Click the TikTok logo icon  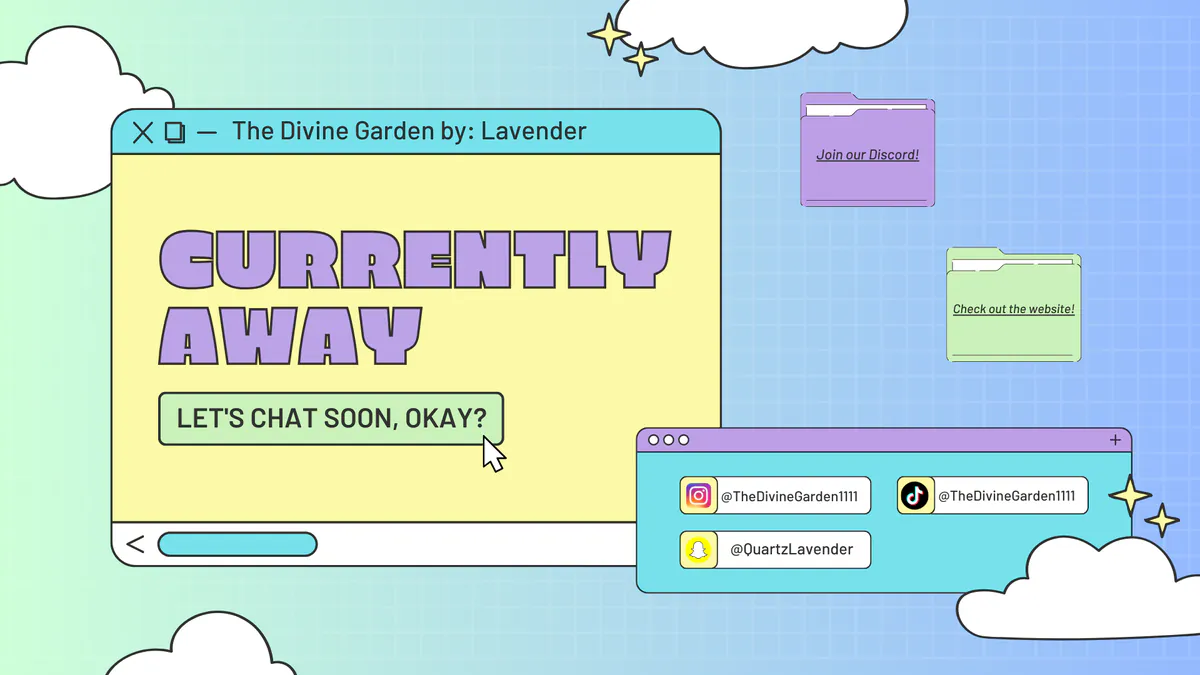pyautogui.click(x=914, y=495)
